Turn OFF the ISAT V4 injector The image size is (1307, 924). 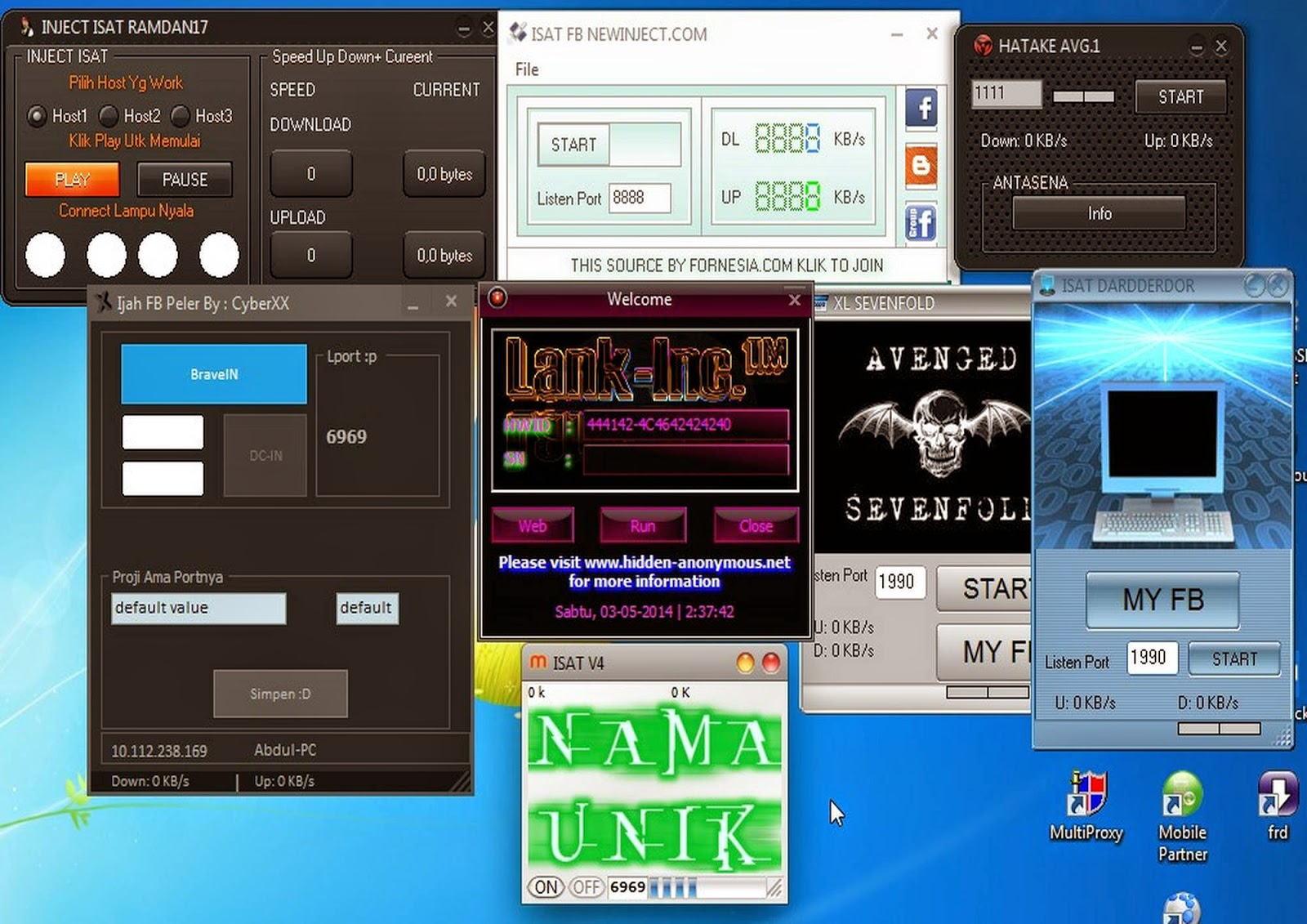[586, 887]
